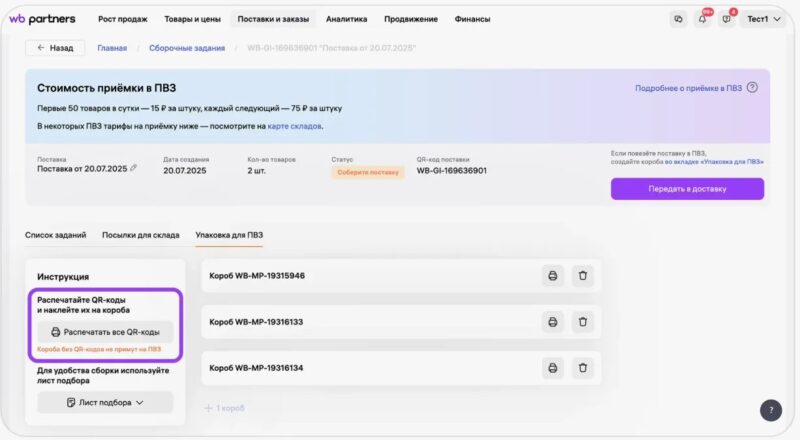Viewport: 800px width, 440px height.
Task: Print QR code for box WB-MP-19316134
Action: [x=553, y=368]
